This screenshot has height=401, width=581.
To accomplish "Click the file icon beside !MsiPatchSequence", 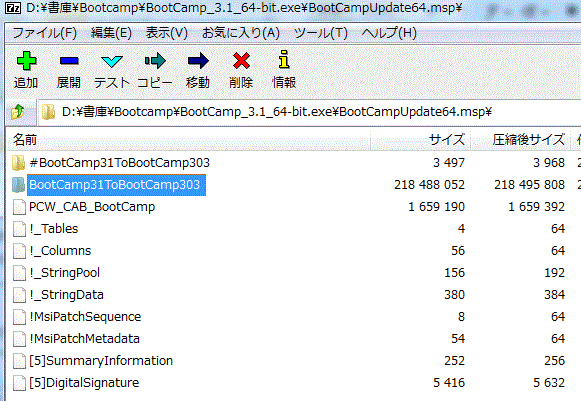I will click(x=19, y=317).
